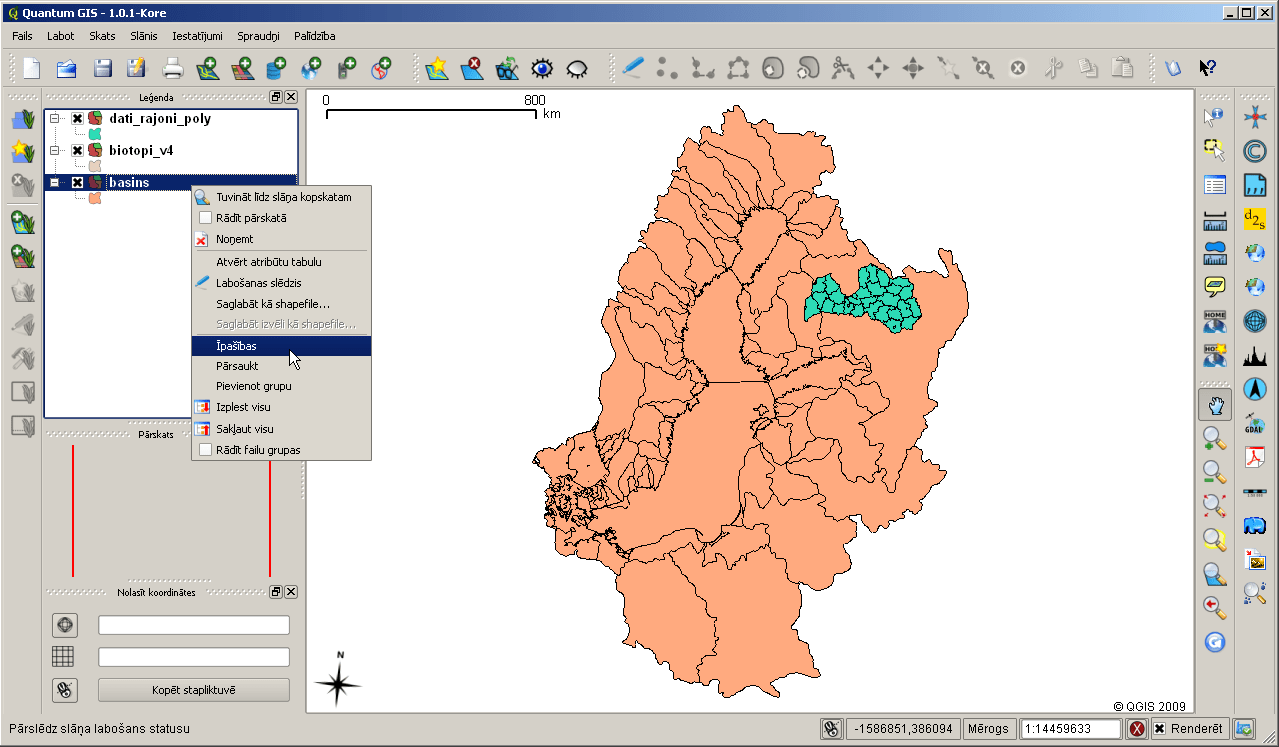Check 'Rādīt failu grupas' option

coord(205,450)
